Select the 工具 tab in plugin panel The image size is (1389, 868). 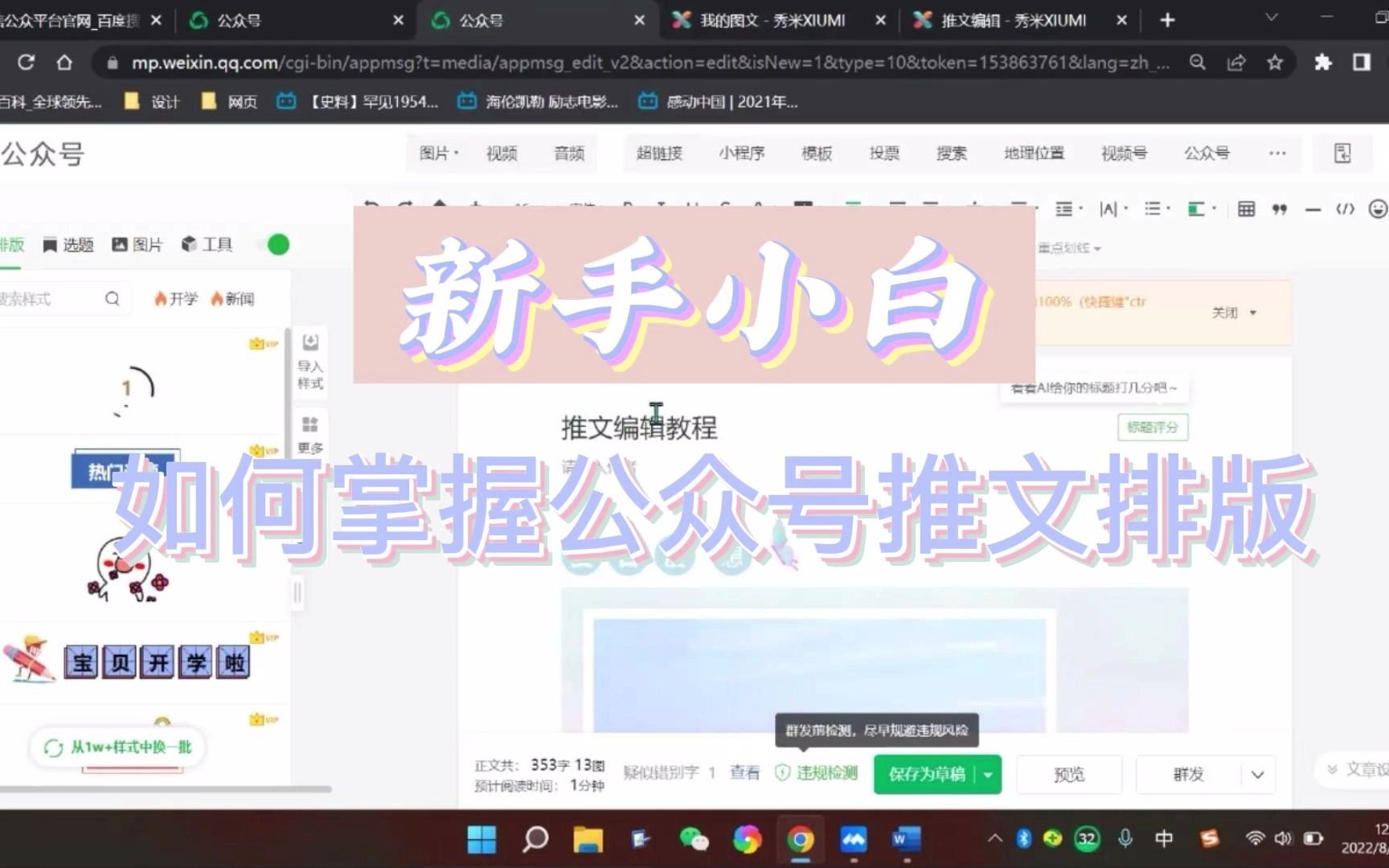coord(207,245)
